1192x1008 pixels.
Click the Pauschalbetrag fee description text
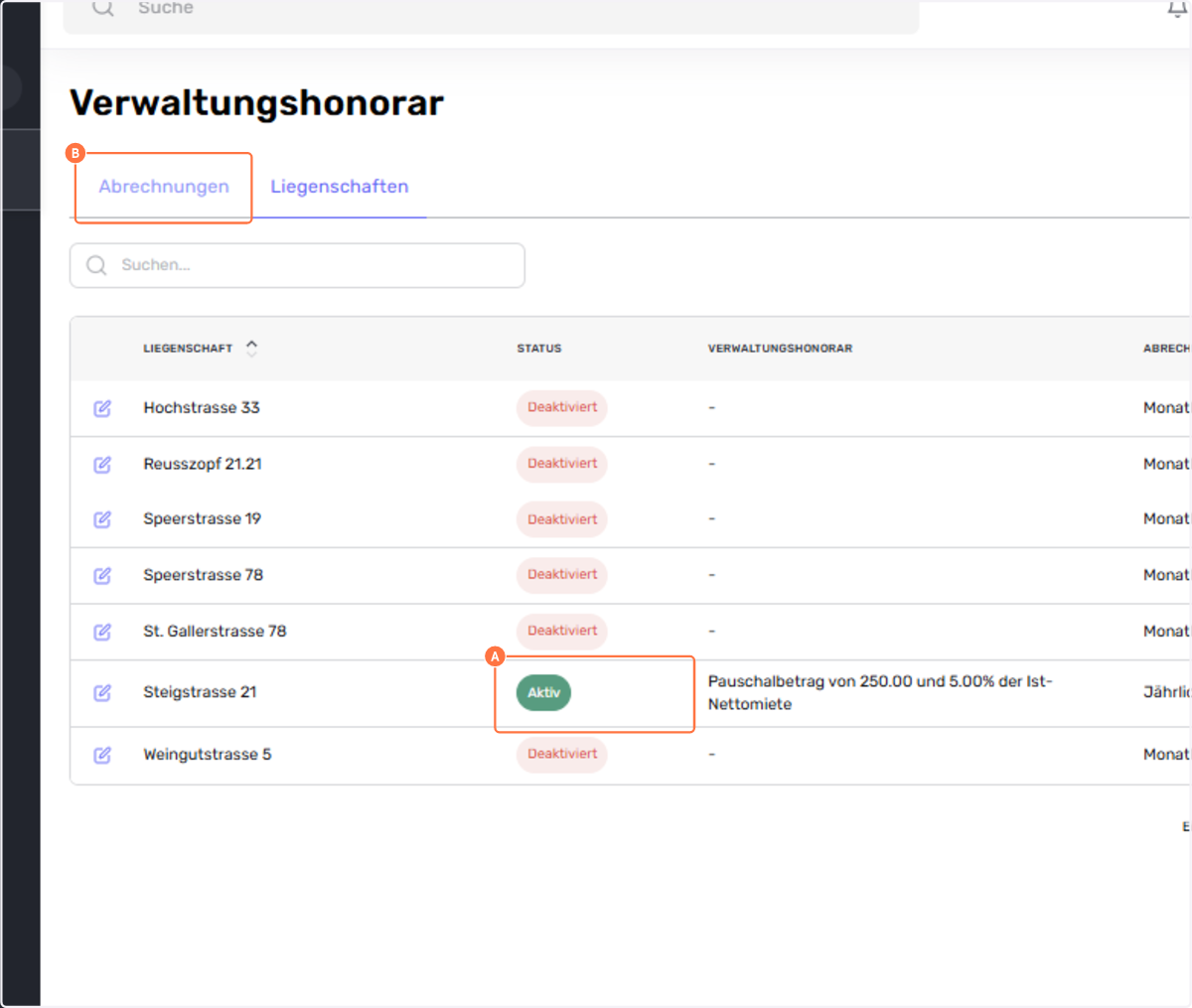click(879, 692)
